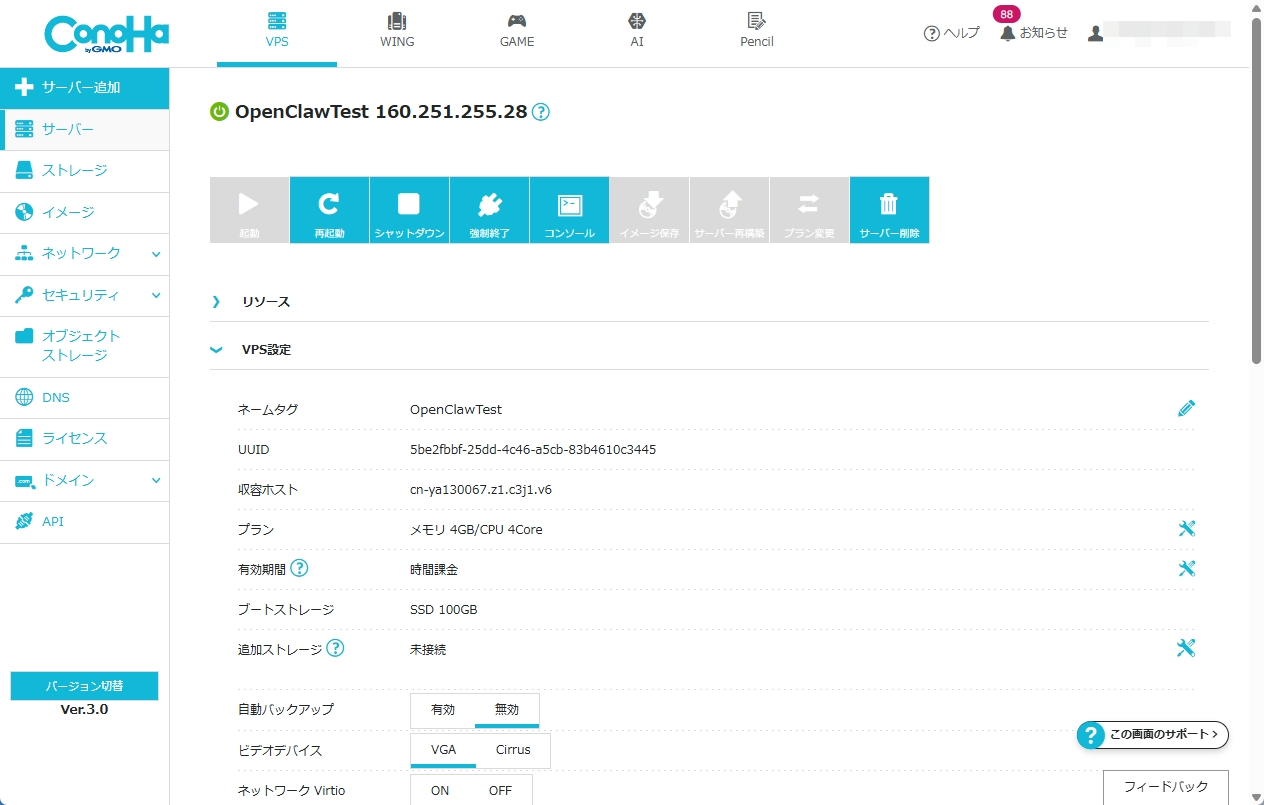
Task: Open API in the sidebar
Action: click(x=85, y=522)
